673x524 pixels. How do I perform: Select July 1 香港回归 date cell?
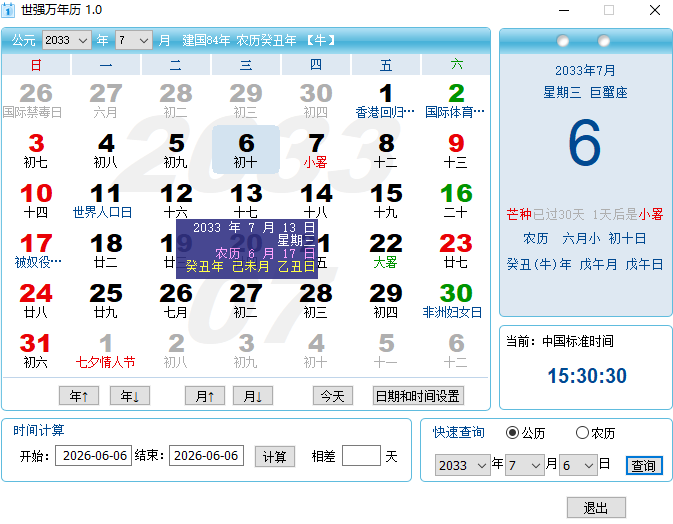(385, 100)
